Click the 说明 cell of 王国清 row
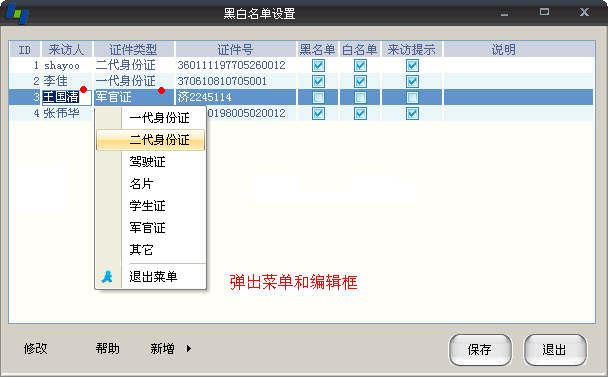608x377 pixels. (x=519, y=97)
